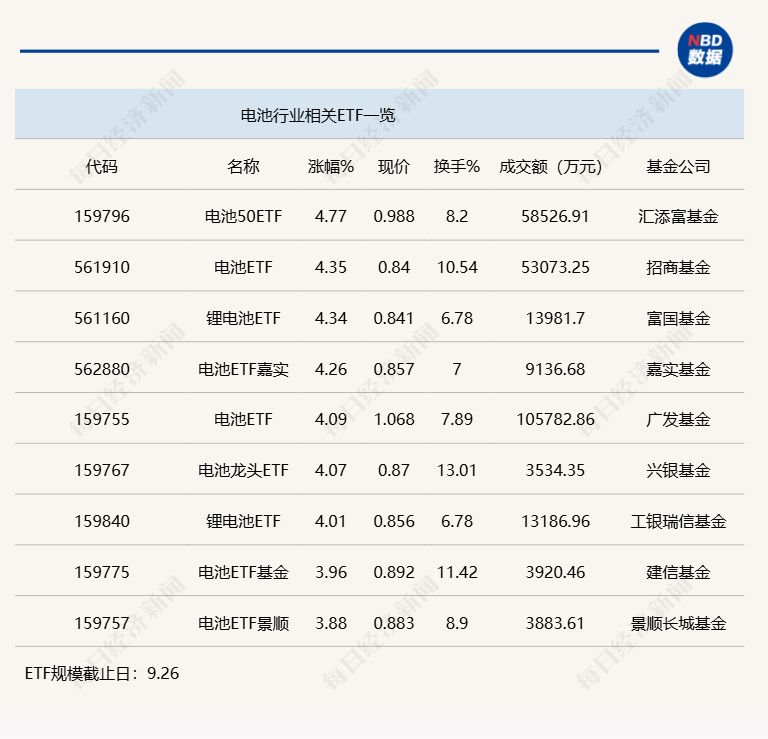Select fund code 561910

click(x=102, y=267)
